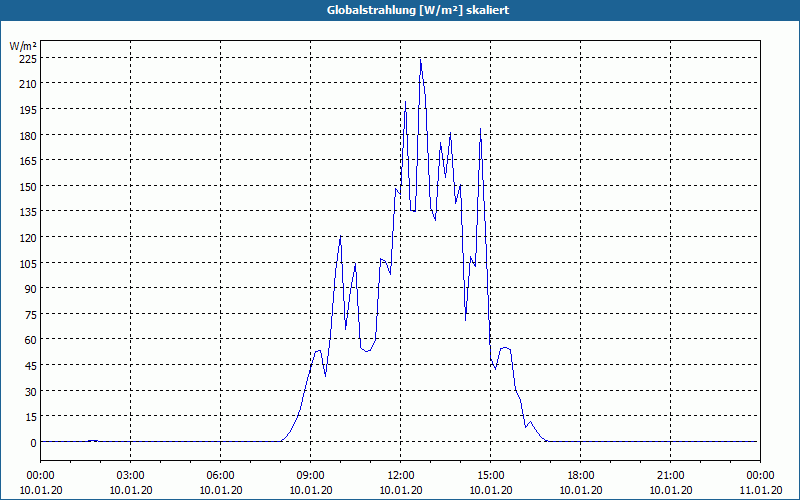Screen dimensions: 800x500
Task: Select the 15:00 x-axis time label
Action: click(491, 476)
